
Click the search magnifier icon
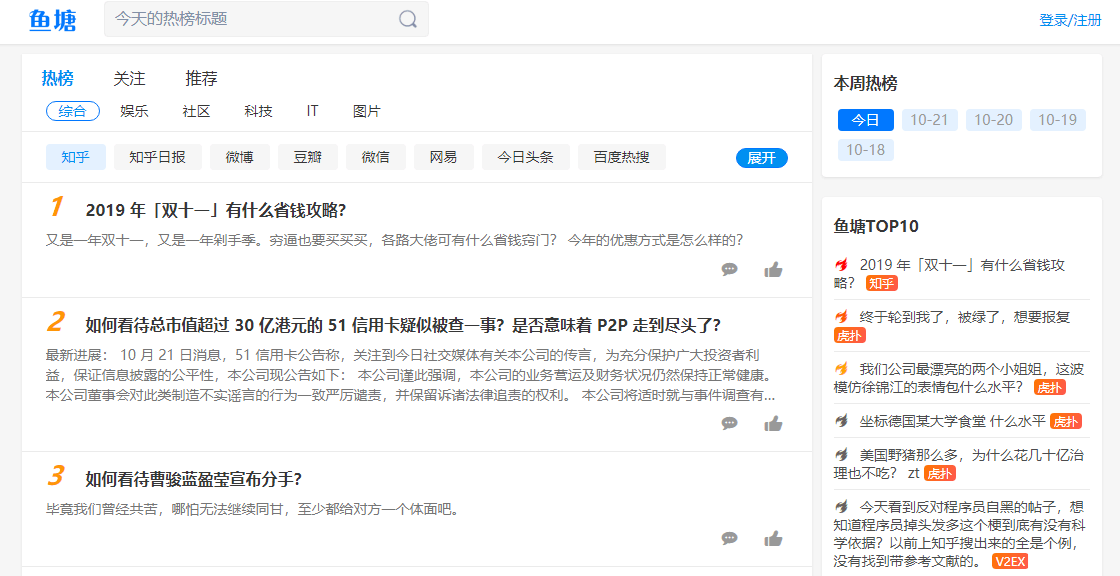coord(408,19)
